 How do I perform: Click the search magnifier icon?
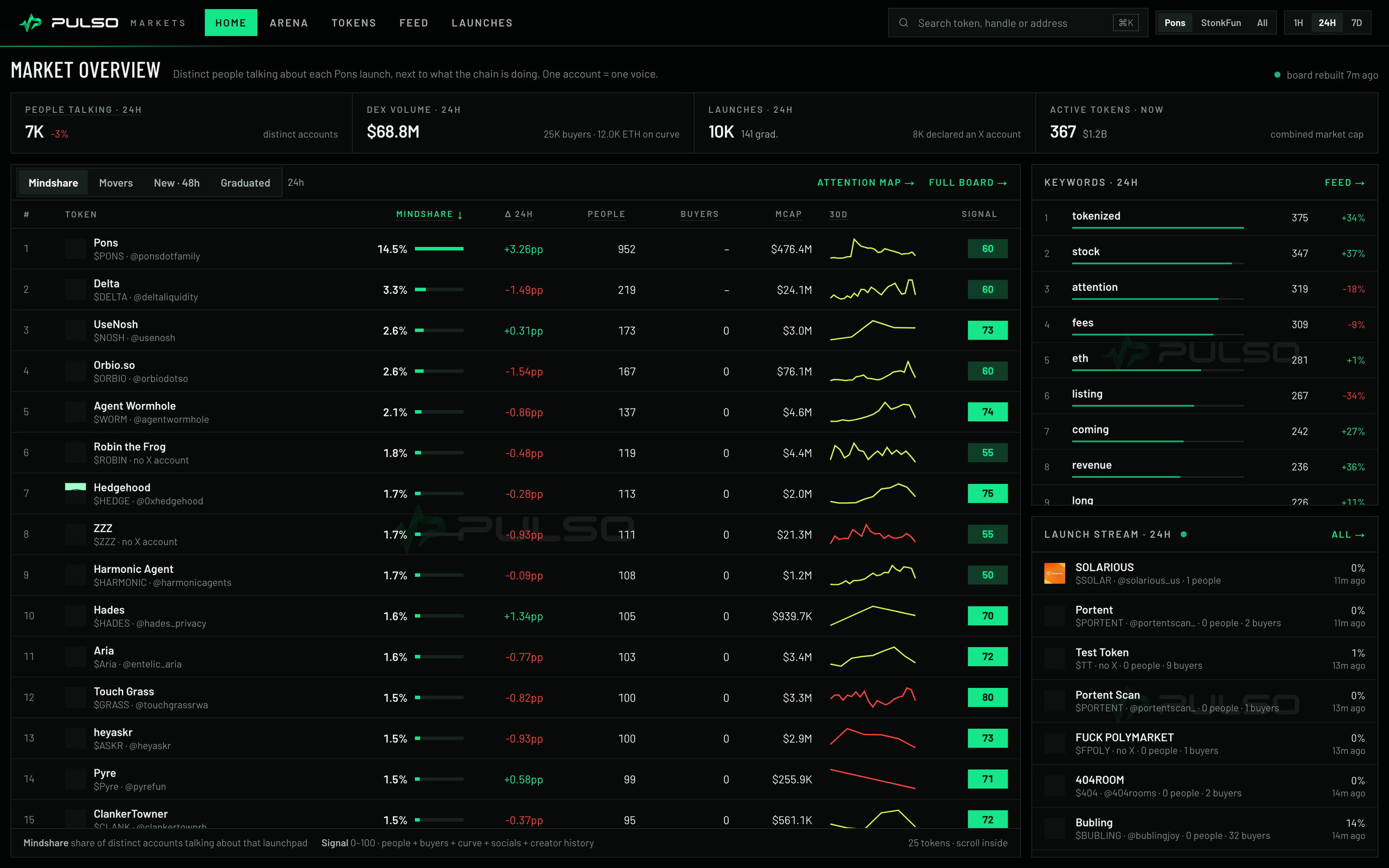point(903,23)
